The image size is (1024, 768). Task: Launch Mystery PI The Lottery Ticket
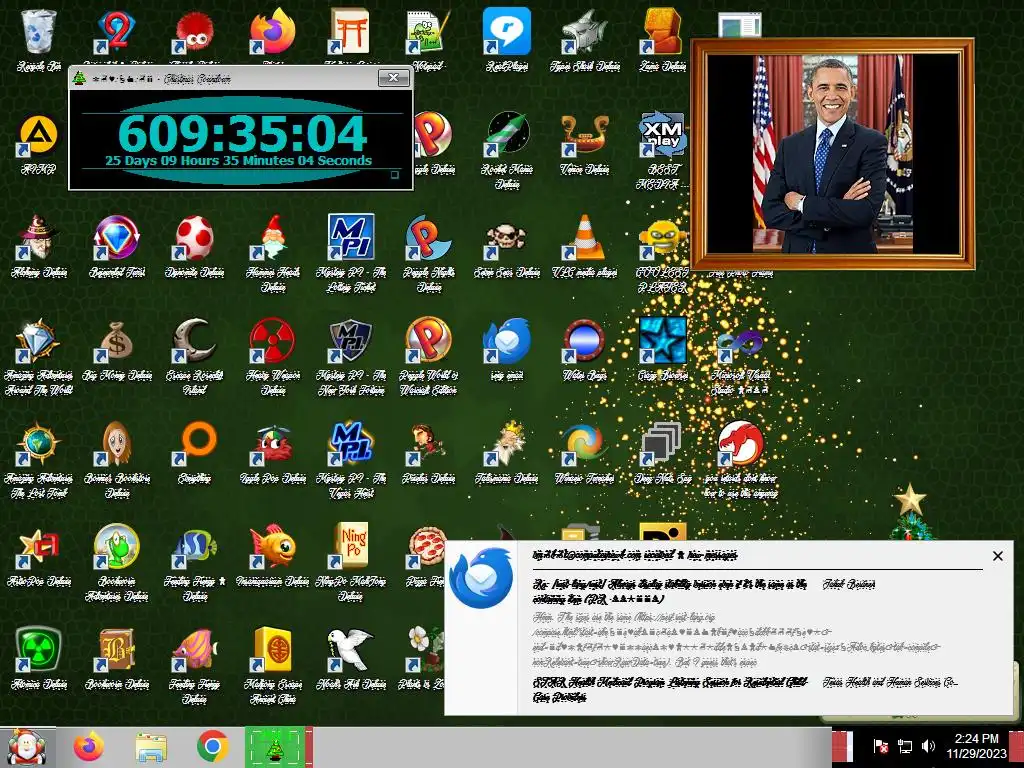(351, 236)
